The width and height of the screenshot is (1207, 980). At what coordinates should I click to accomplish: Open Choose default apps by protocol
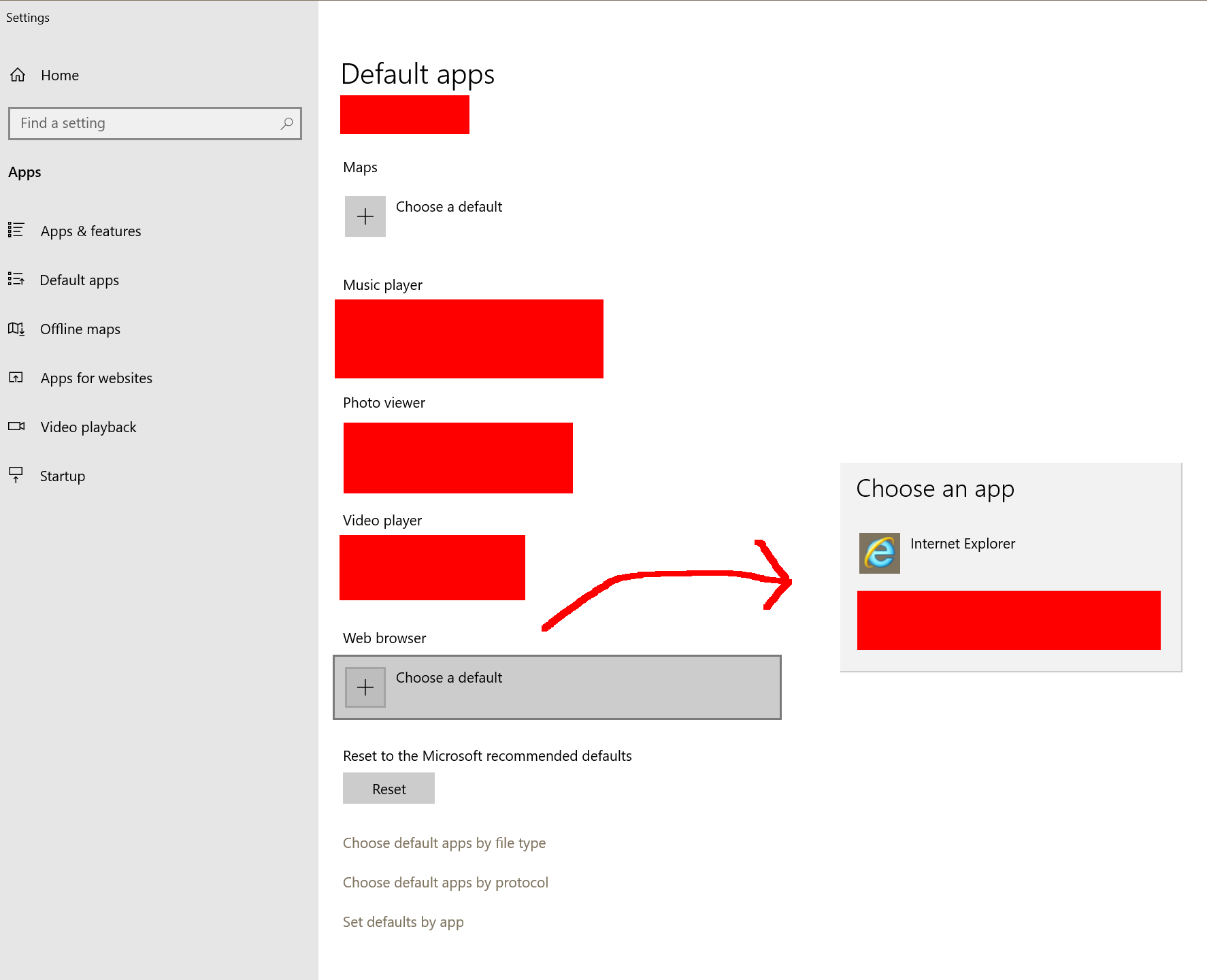point(446,882)
